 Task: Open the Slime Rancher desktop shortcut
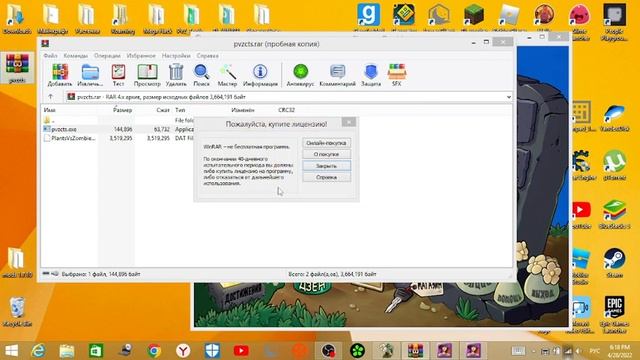[x=580, y=22]
